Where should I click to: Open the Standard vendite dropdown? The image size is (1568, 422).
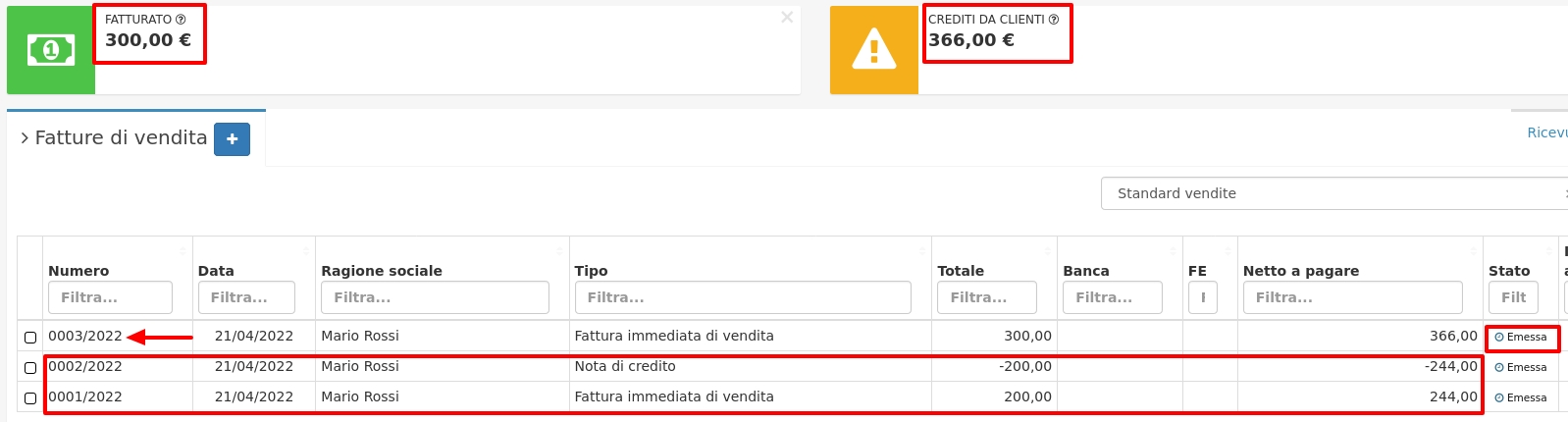(1334, 193)
